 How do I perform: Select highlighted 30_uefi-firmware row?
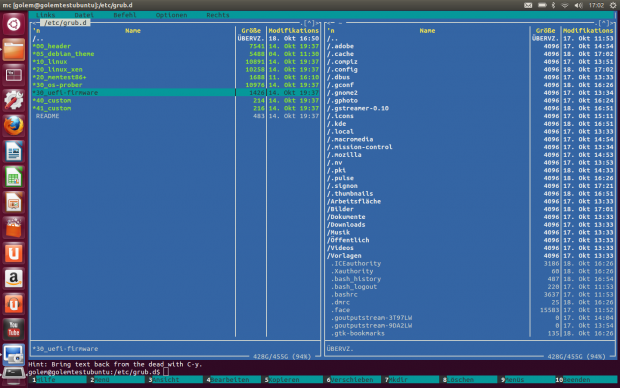tap(176, 93)
